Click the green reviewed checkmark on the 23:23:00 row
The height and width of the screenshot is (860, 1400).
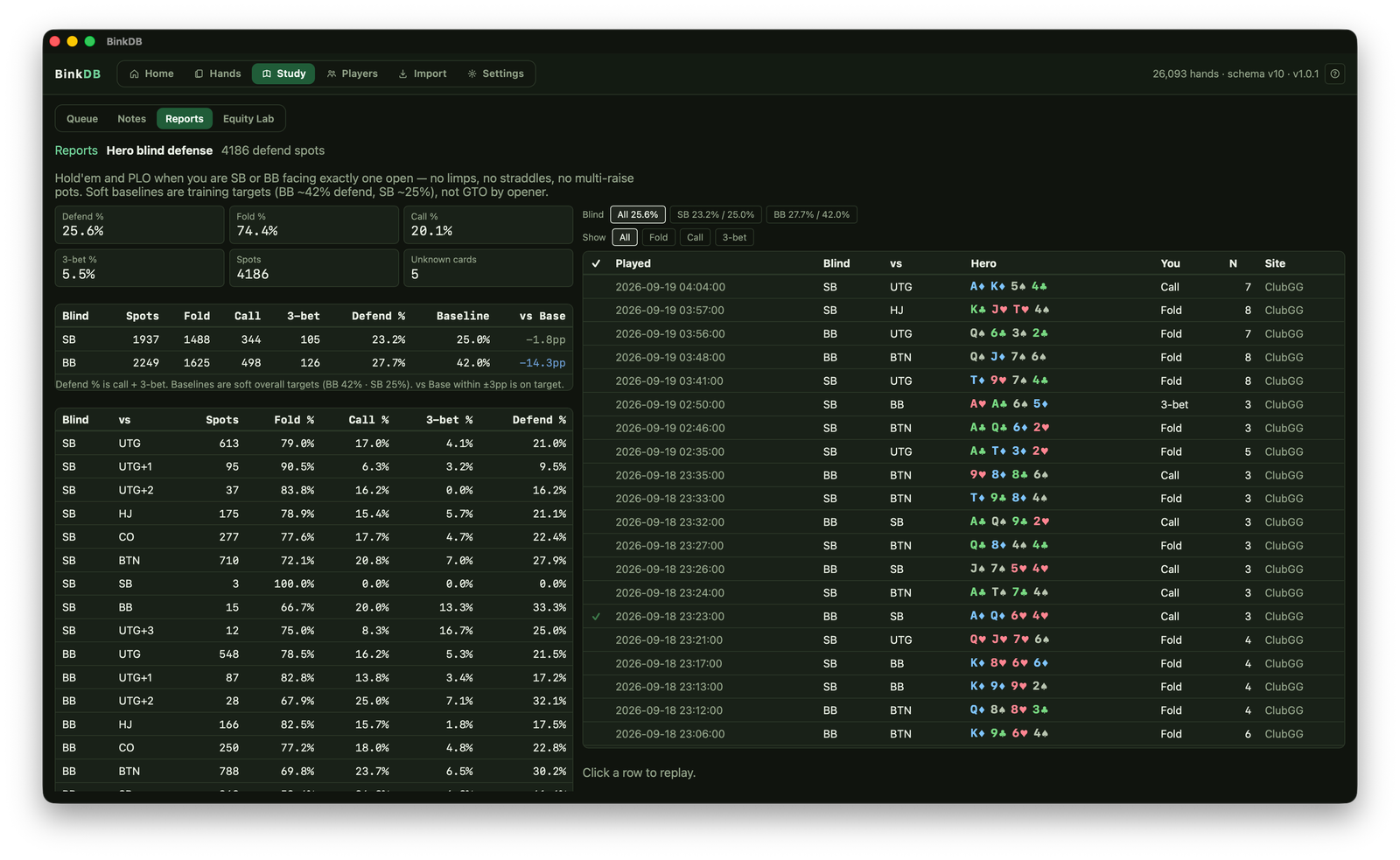click(x=596, y=617)
